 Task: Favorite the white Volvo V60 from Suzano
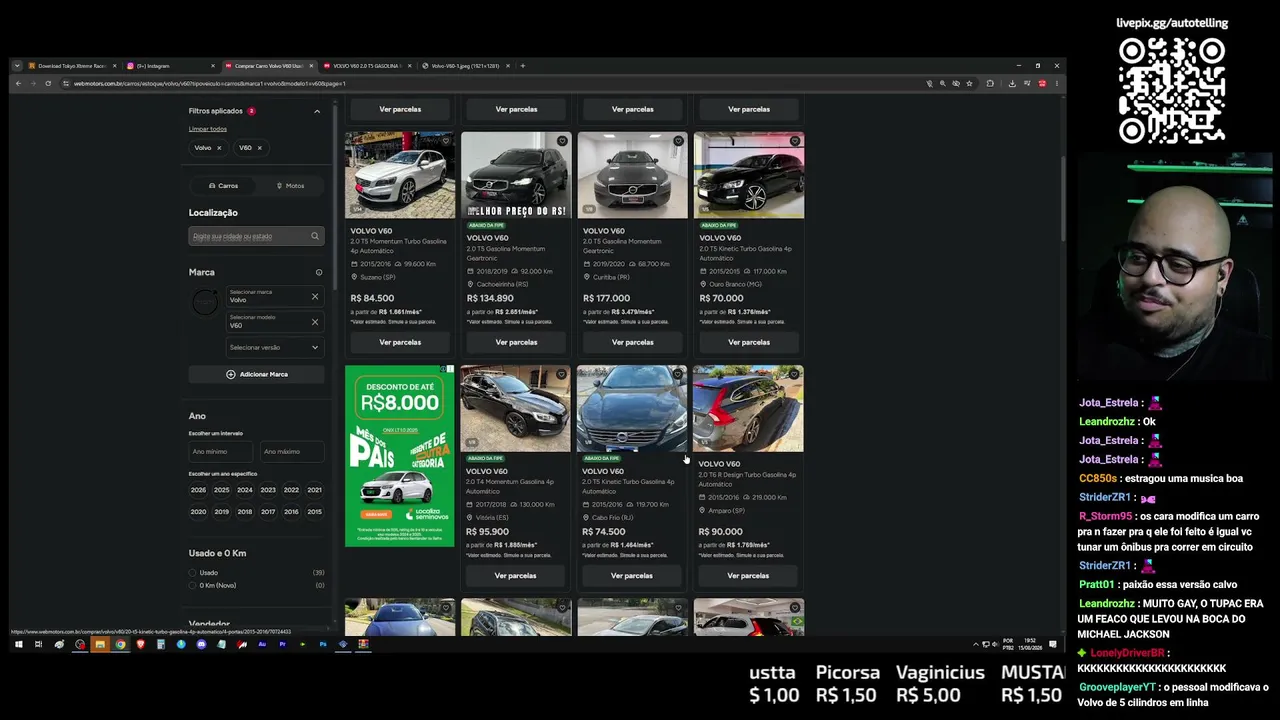[446, 141]
